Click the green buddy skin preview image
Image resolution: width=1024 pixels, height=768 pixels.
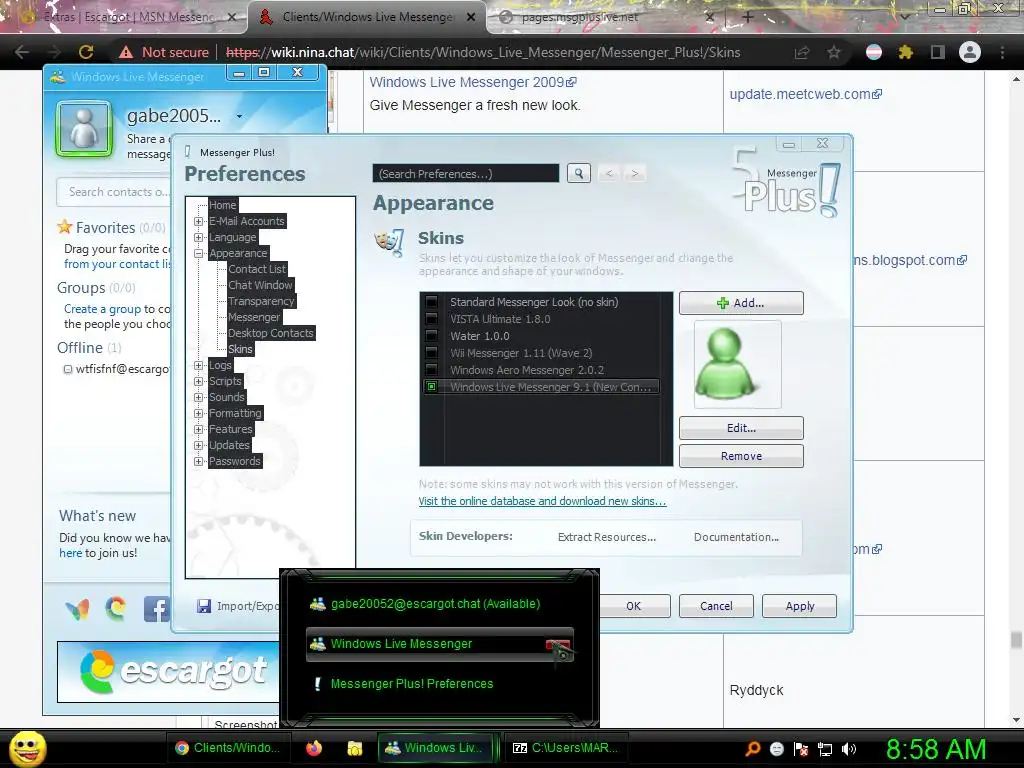click(737, 364)
